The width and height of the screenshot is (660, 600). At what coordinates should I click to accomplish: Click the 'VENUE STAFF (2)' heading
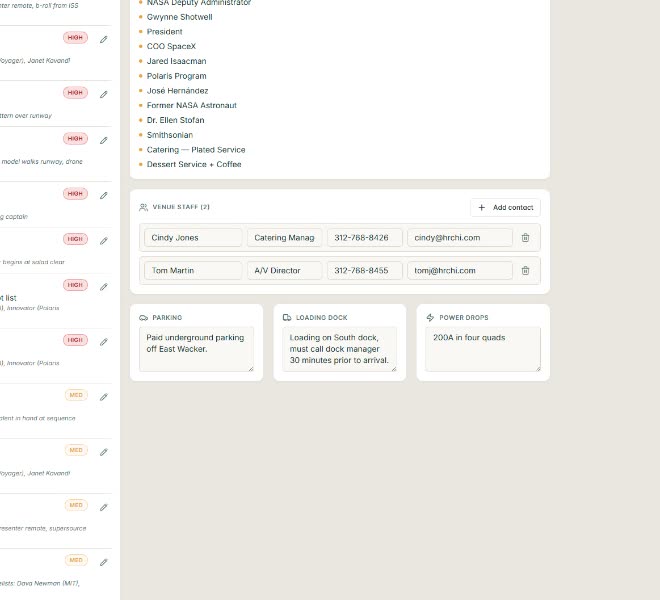181,207
